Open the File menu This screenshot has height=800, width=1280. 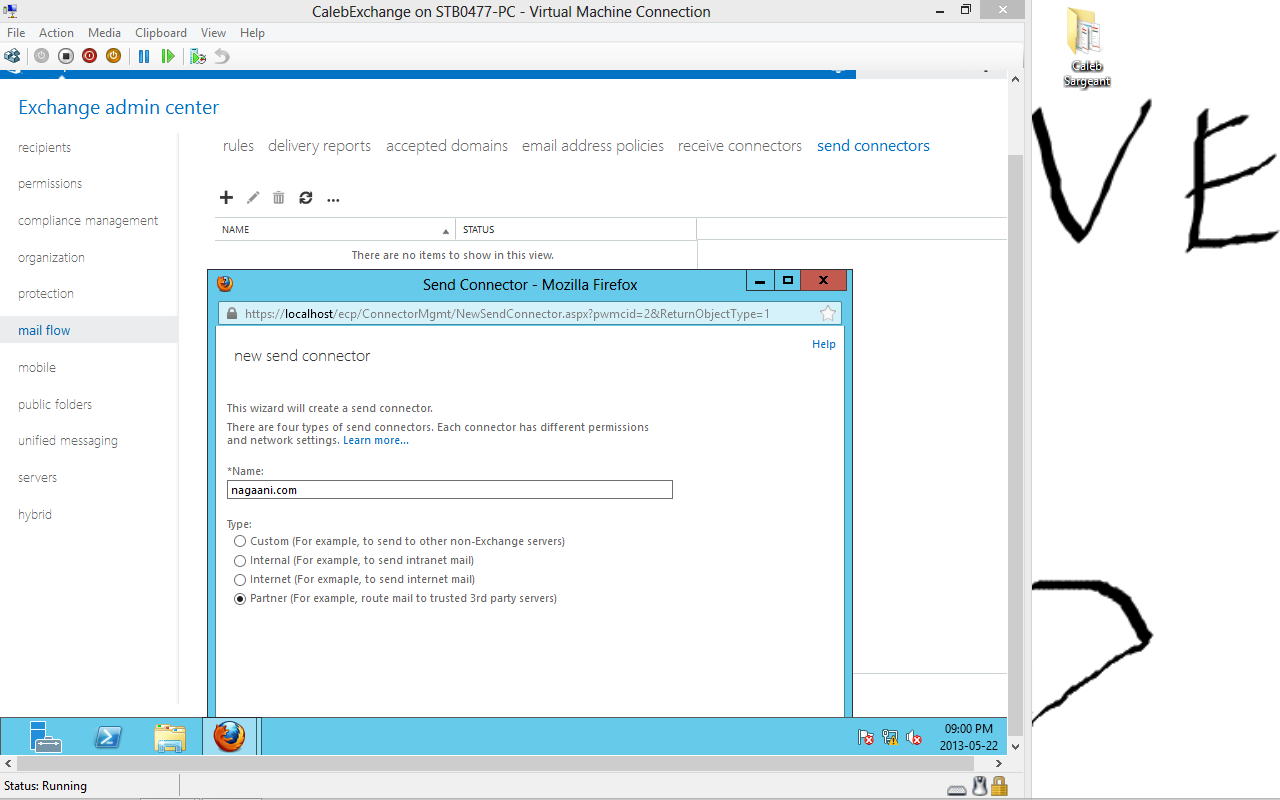point(16,33)
